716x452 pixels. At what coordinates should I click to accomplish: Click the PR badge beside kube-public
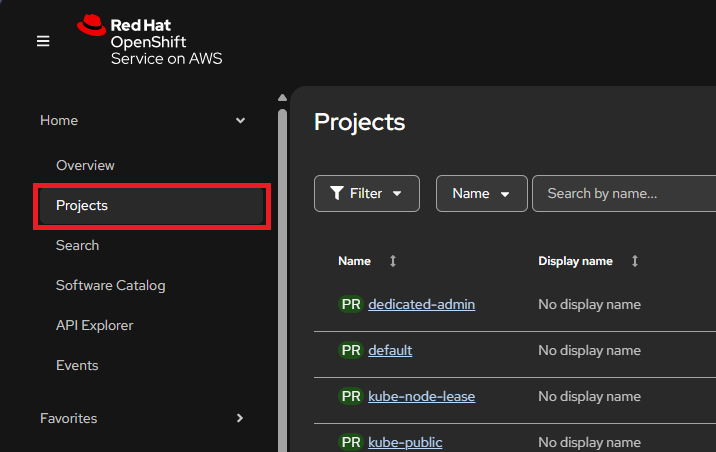[351, 442]
